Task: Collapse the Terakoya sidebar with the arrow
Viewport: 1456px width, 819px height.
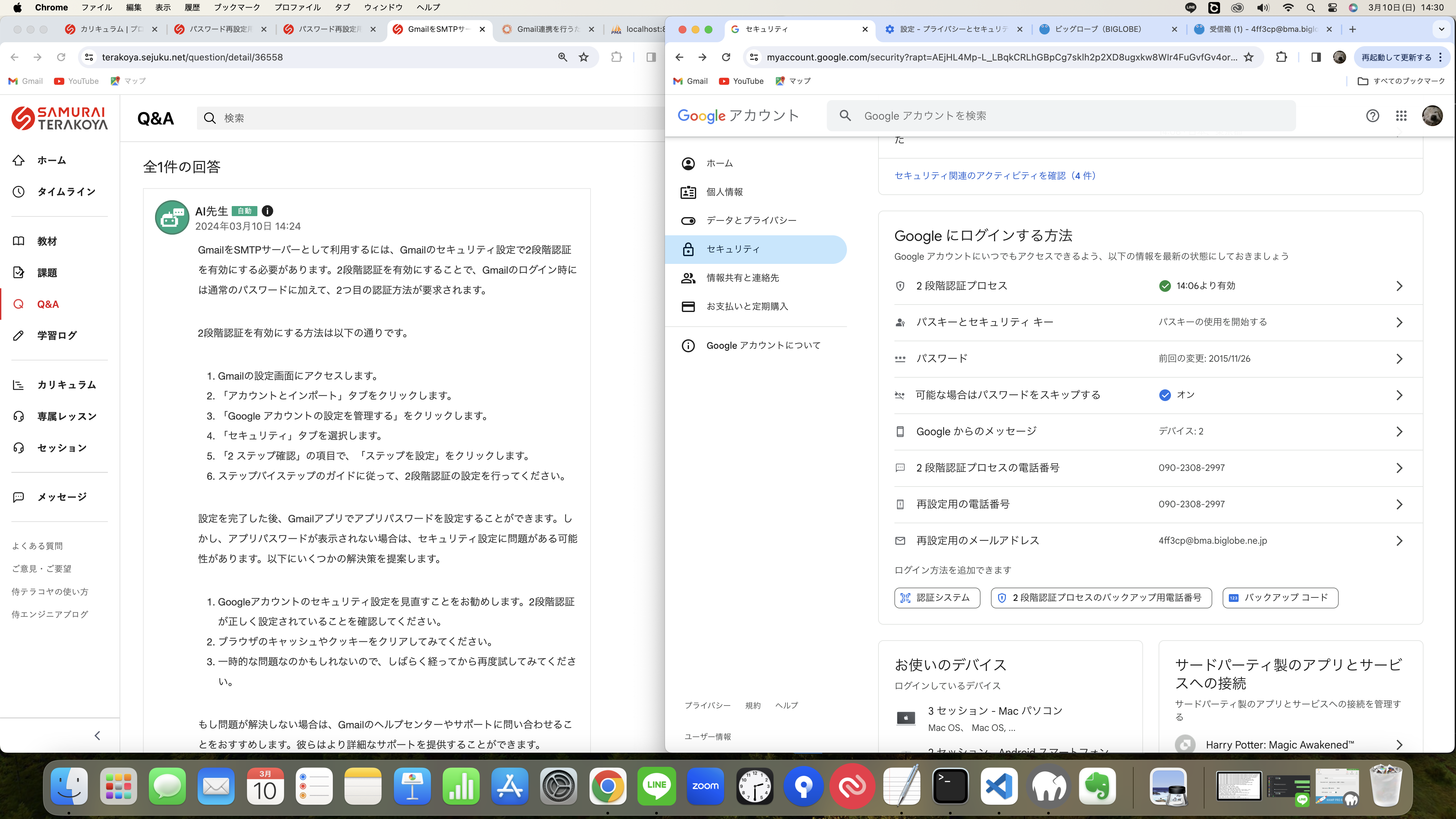Action: click(97, 735)
